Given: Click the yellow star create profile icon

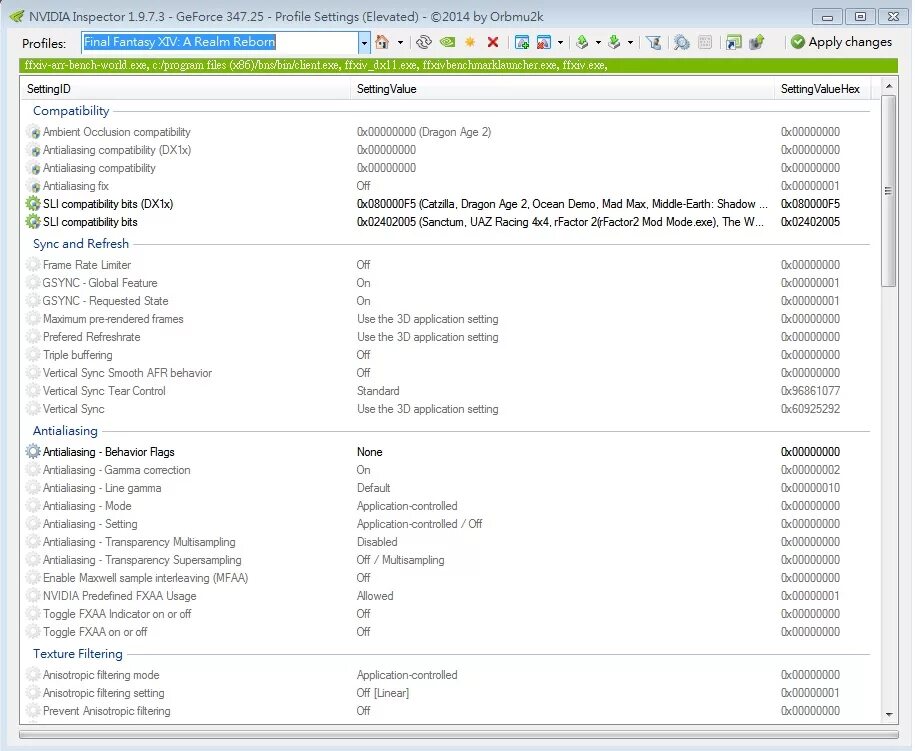Looking at the screenshot, I should click(x=470, y=42).
